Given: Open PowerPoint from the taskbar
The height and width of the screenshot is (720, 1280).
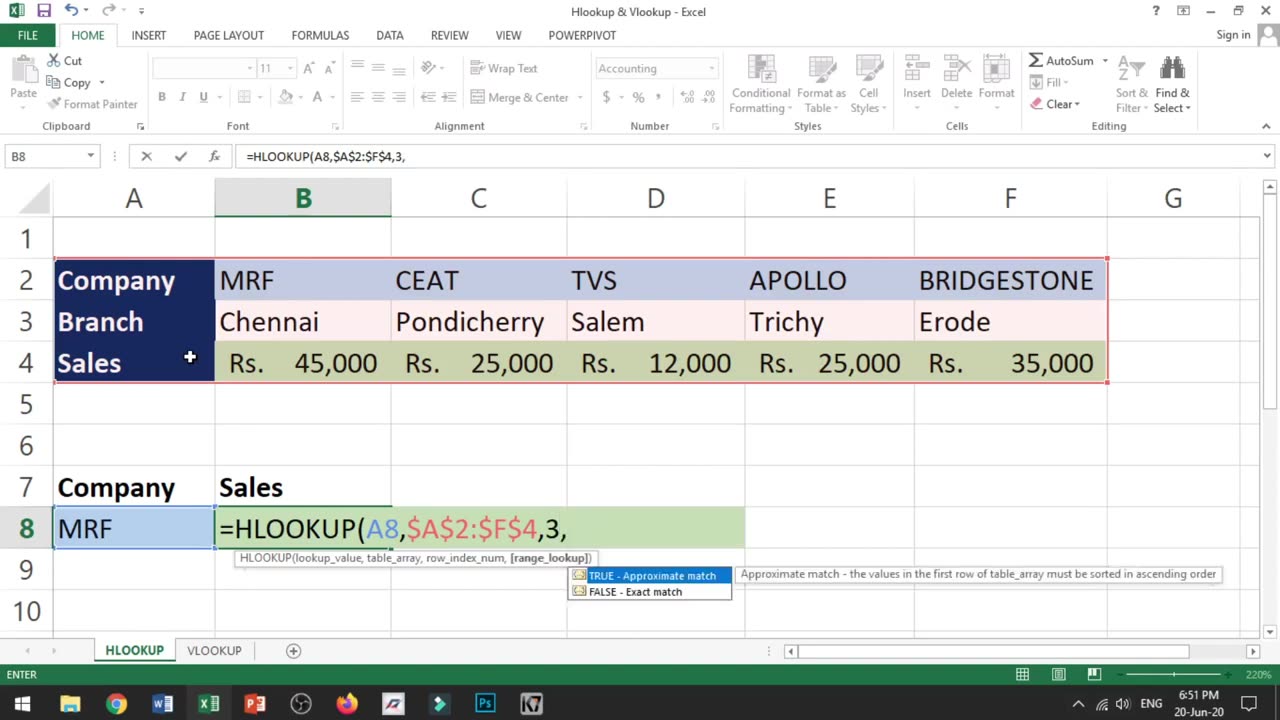Looking at the screenshot, I should [254, 704].
